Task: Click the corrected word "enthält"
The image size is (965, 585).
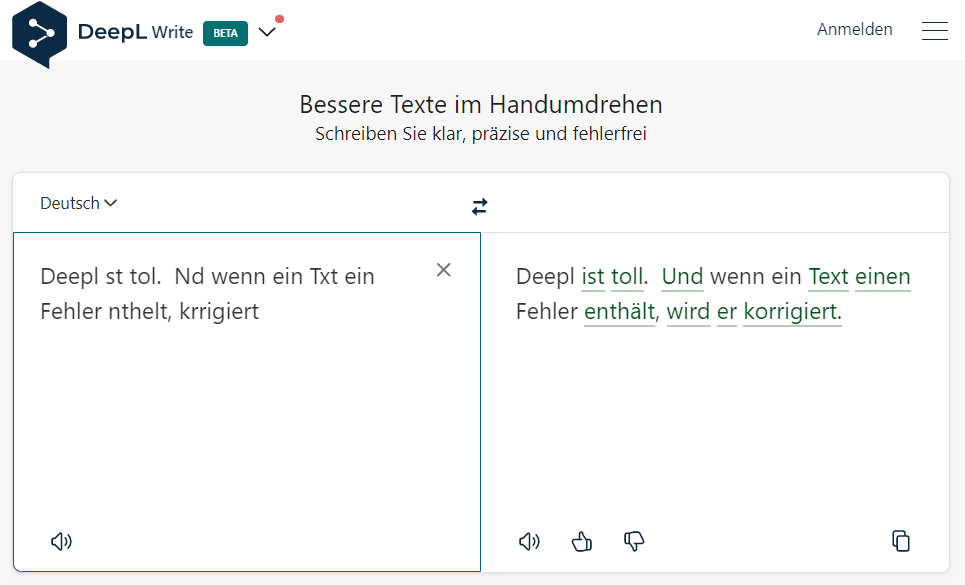Action: 619,312
